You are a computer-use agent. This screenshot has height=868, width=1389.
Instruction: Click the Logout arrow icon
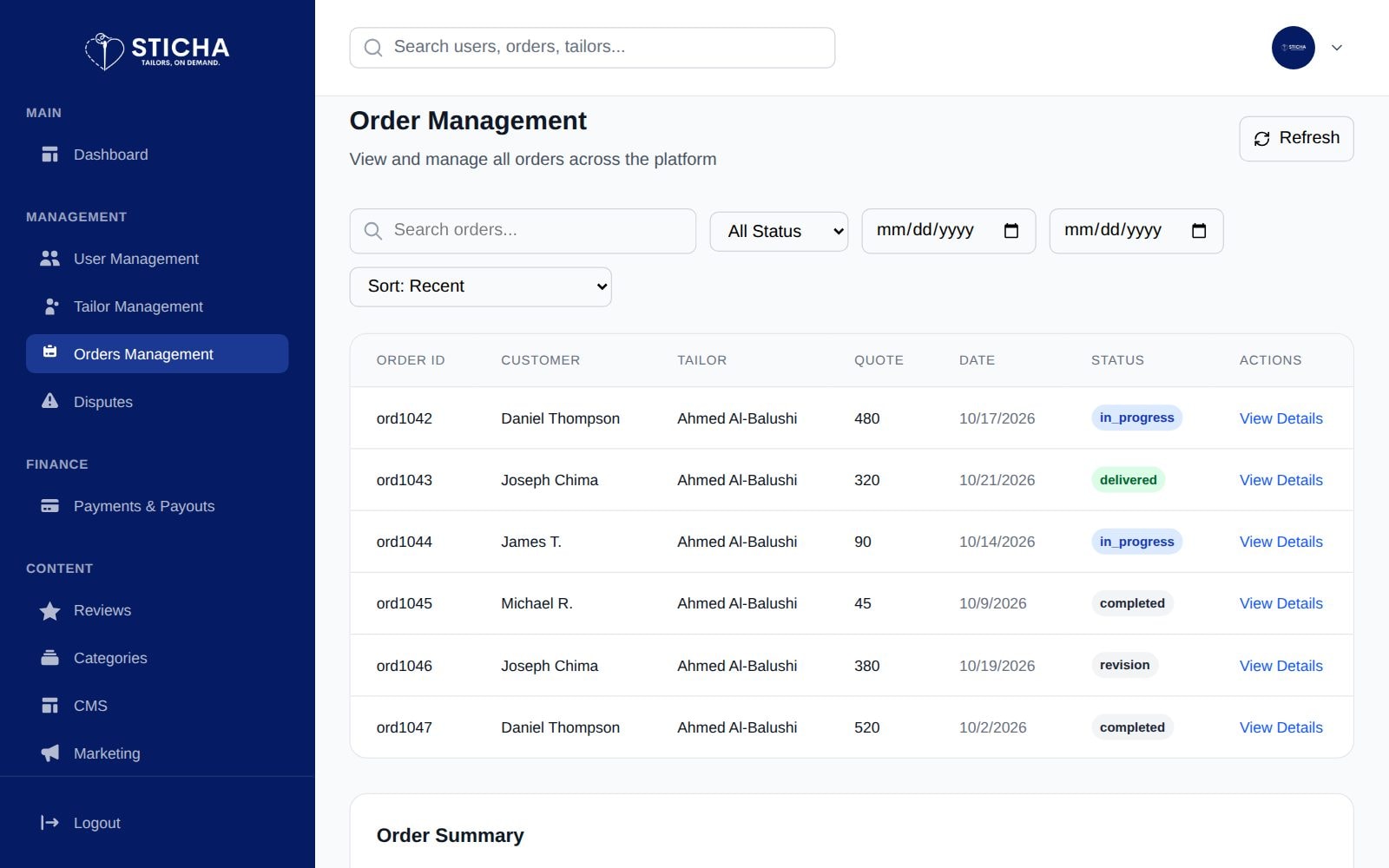pos(49,823)
